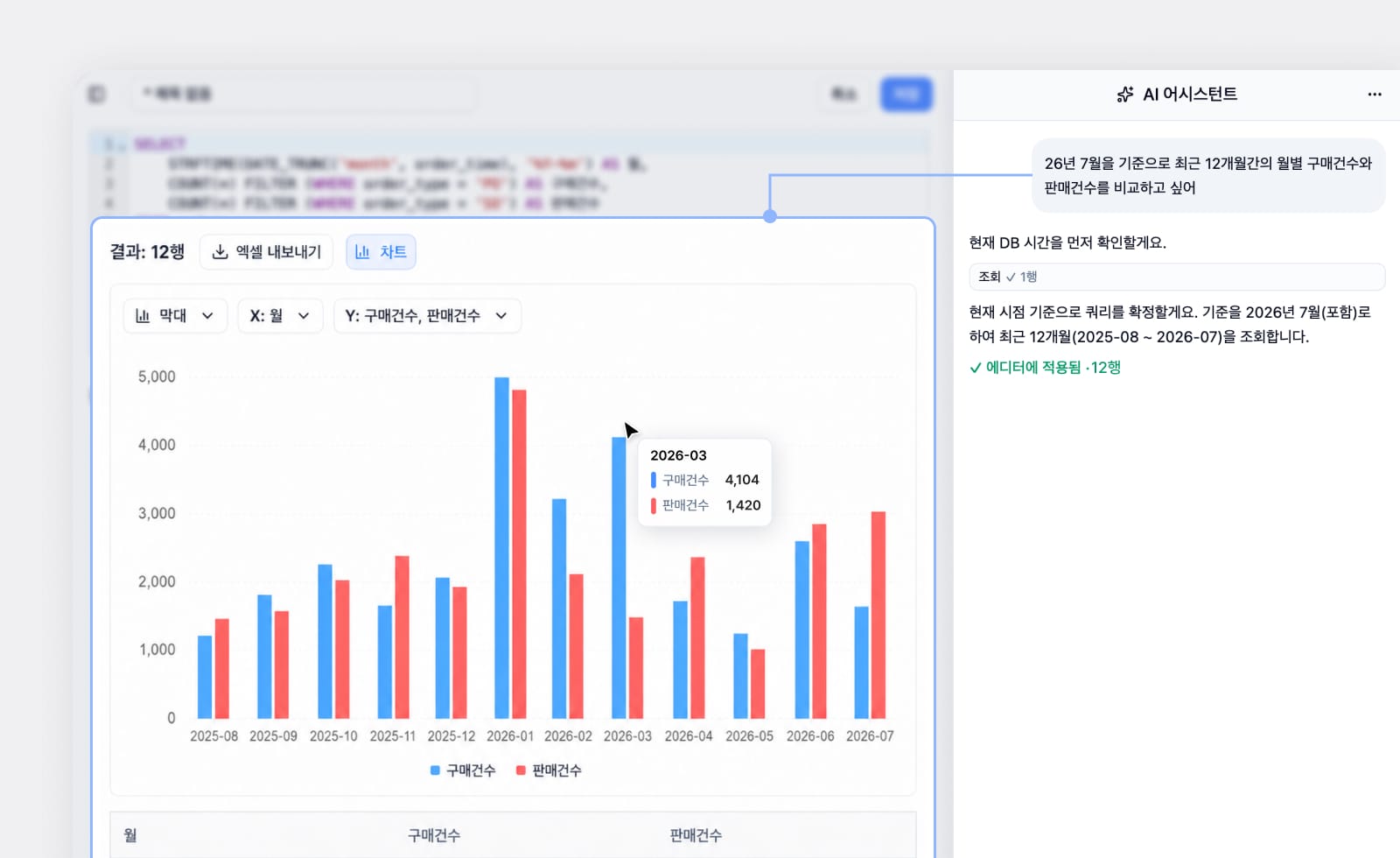Open the AI assistant more options menu
This screenshot has height=858, width=1400.
pos(1375,95)
